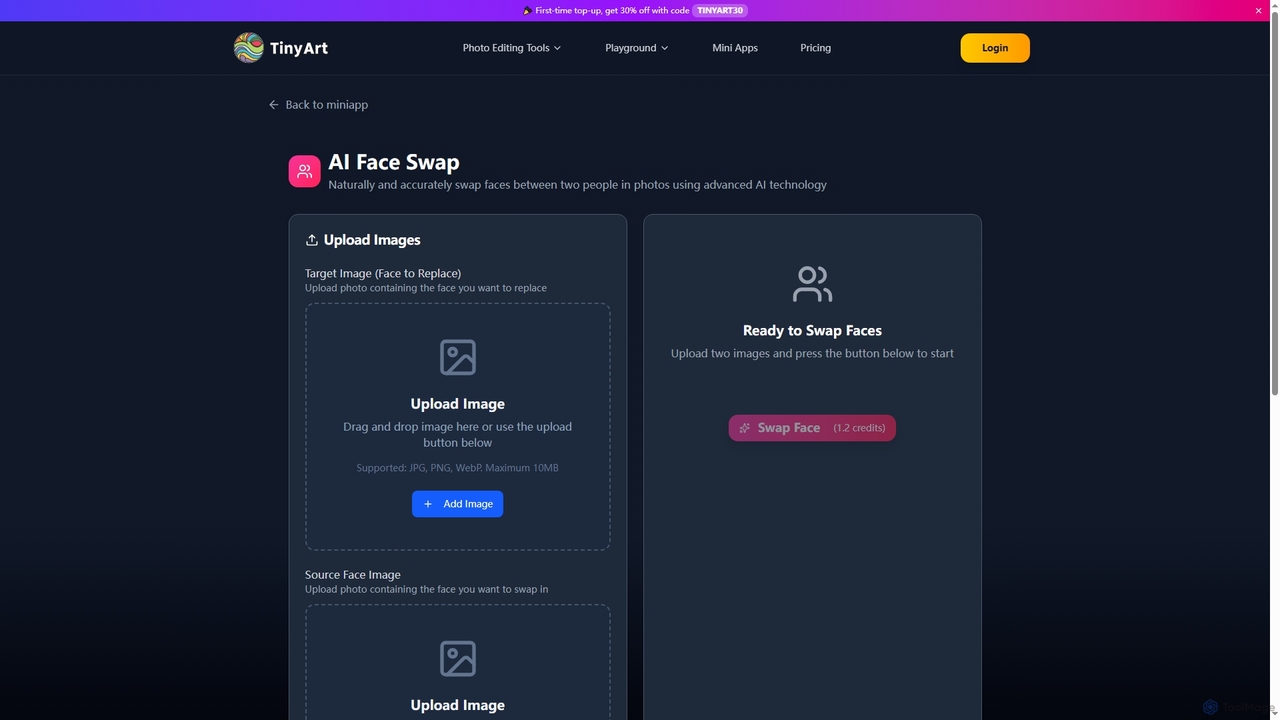The width and height of the screenshot is (1280, 720).
Task: Click the TINYART30 promo code badge
Action: (721, 10)
